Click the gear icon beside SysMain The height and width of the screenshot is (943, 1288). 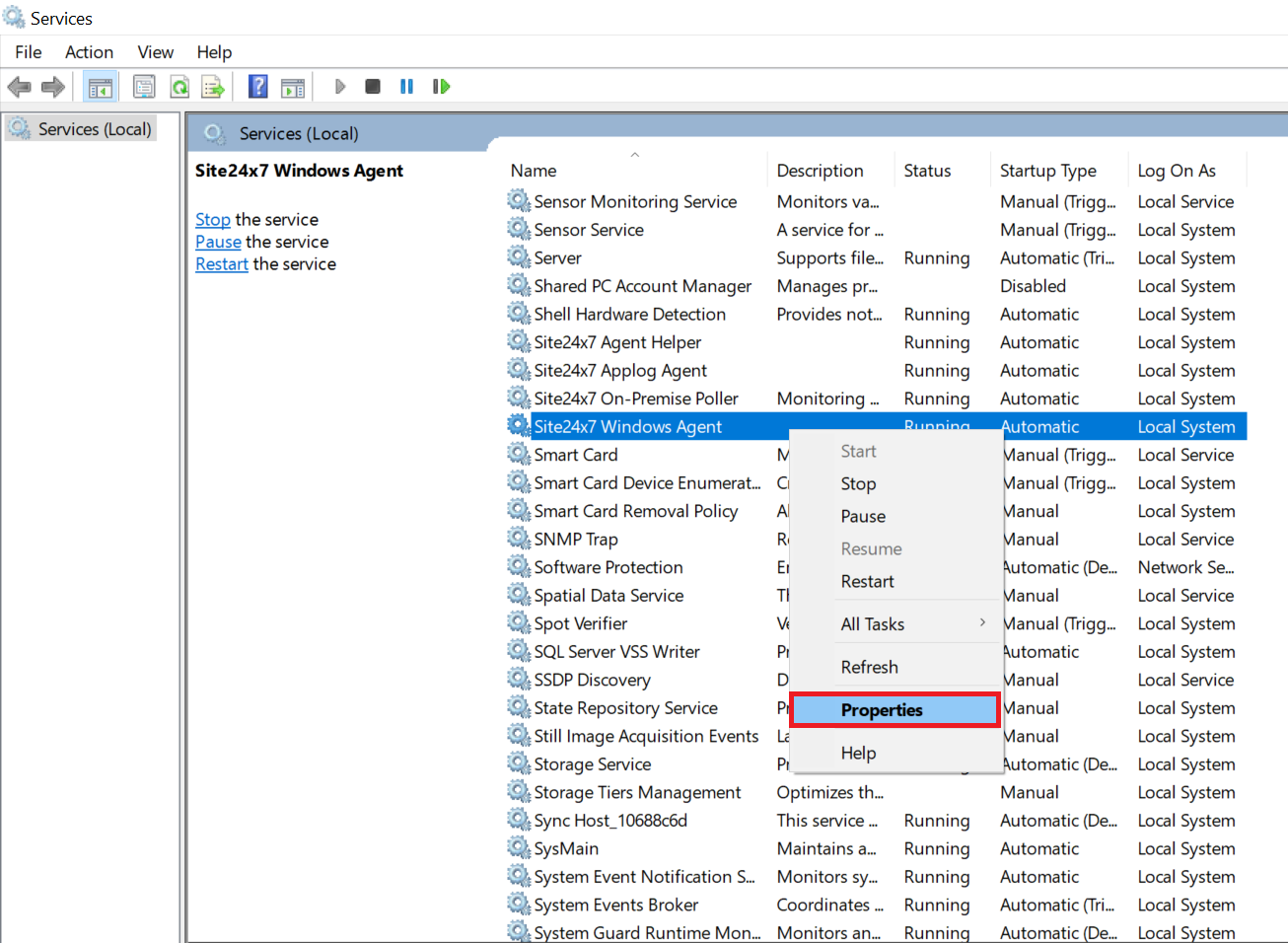pos(519,848)
